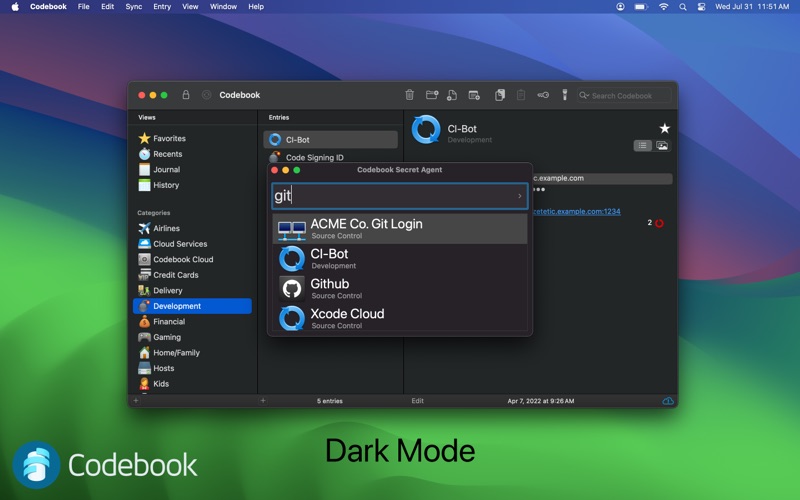Click the user account menu bar icon

[x=620, y=7]
